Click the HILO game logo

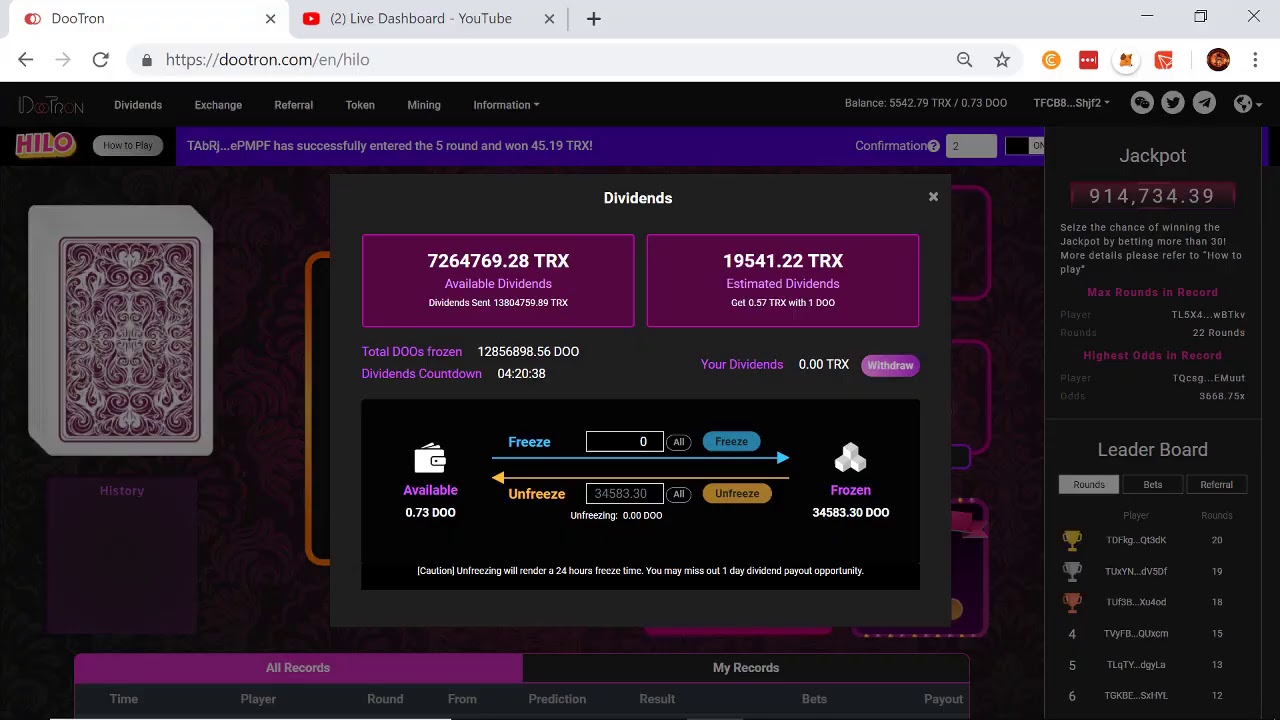(x=45, y=145)
